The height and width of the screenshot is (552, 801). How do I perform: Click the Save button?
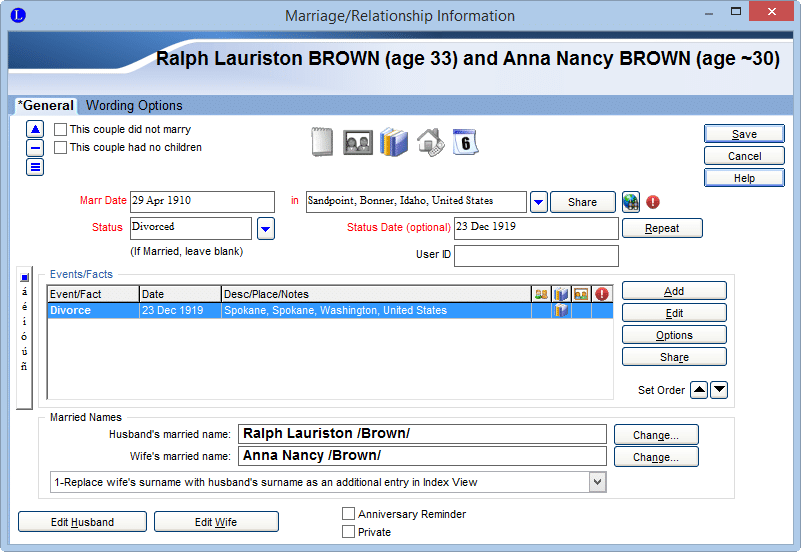744,134
